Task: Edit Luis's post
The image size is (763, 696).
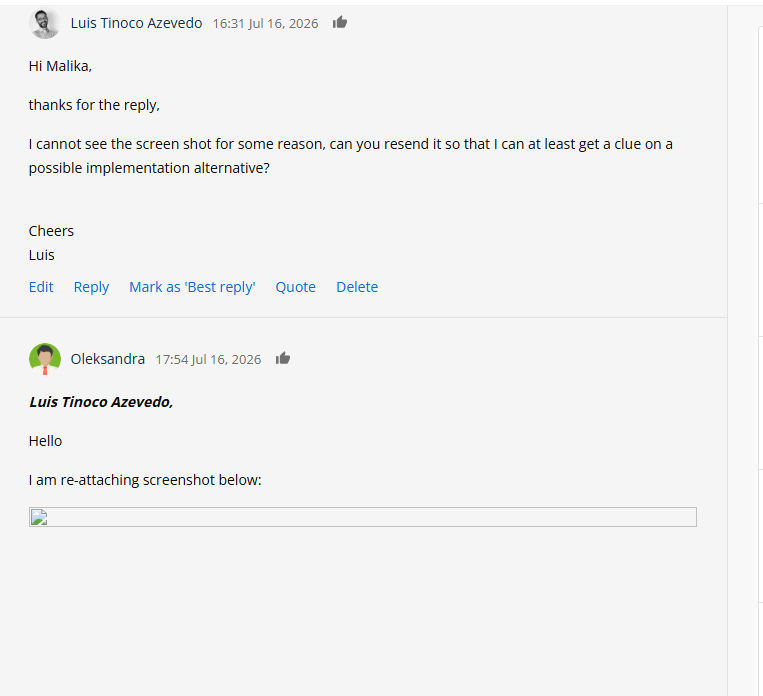Action: pos(41,287)
